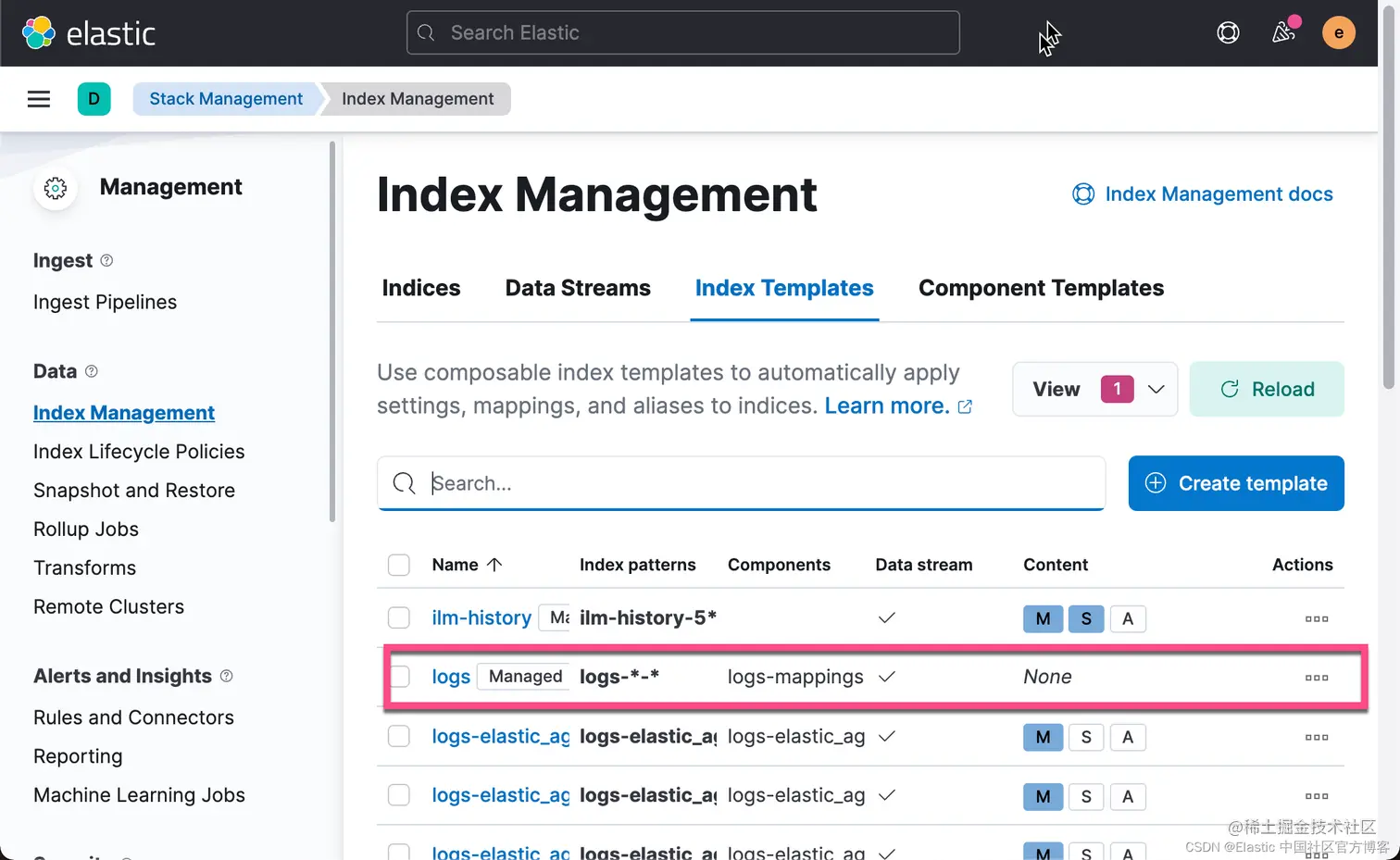Follow the Learn more link
Image resolution: width=1400 pixels, height=860 pixels.
pyautogui.click(x=887, y=406)
